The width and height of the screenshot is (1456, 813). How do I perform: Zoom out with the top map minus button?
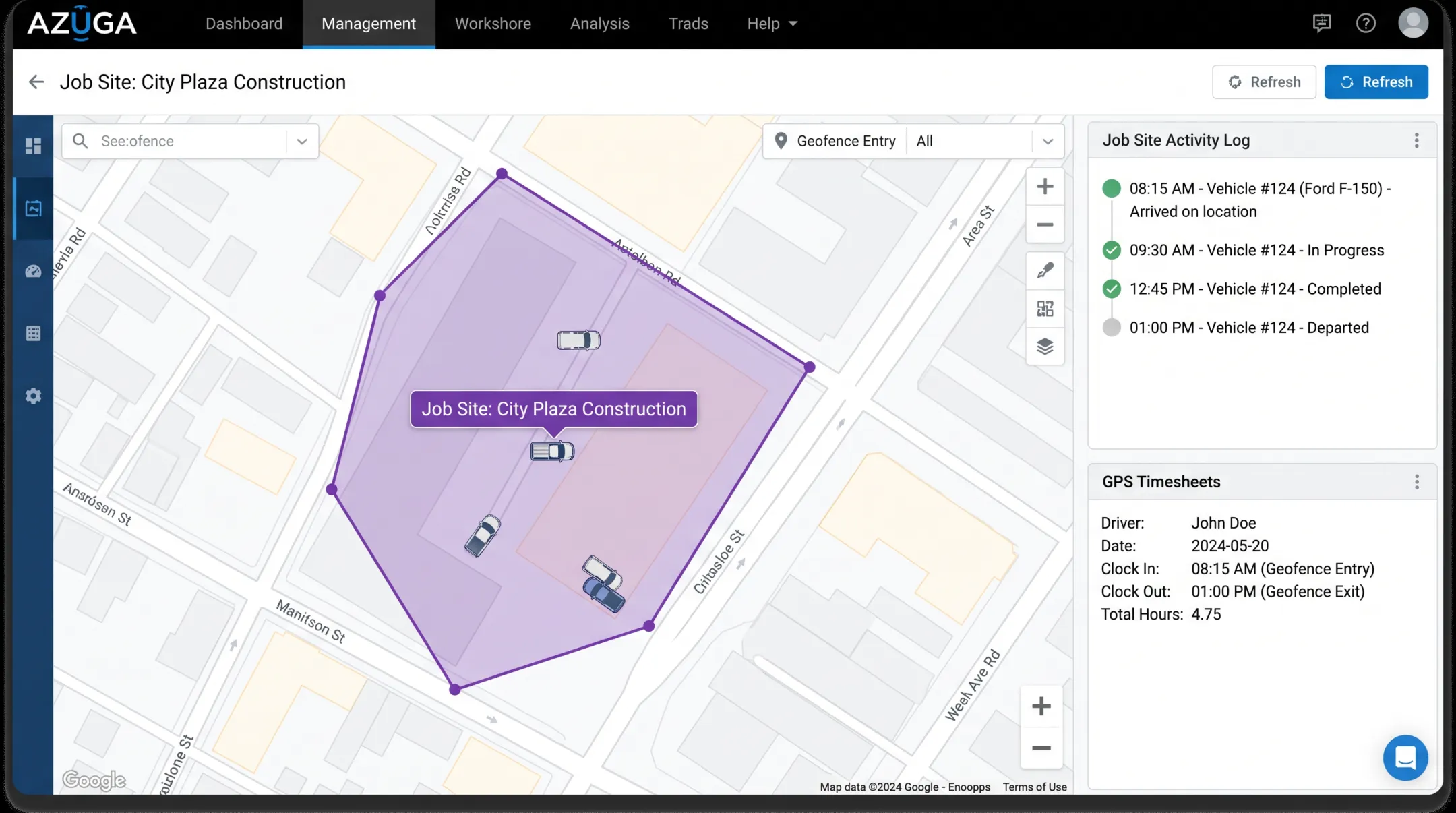[1045, 224]
